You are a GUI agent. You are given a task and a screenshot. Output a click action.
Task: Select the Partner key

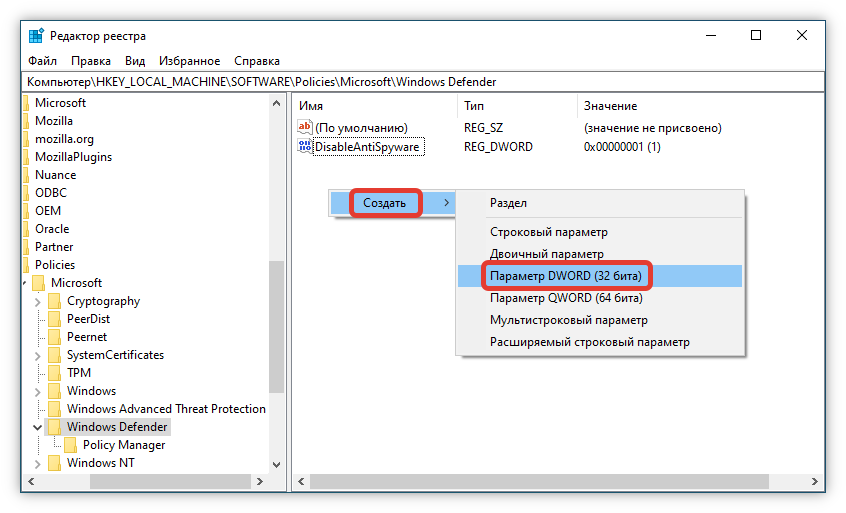coord(54,247)
